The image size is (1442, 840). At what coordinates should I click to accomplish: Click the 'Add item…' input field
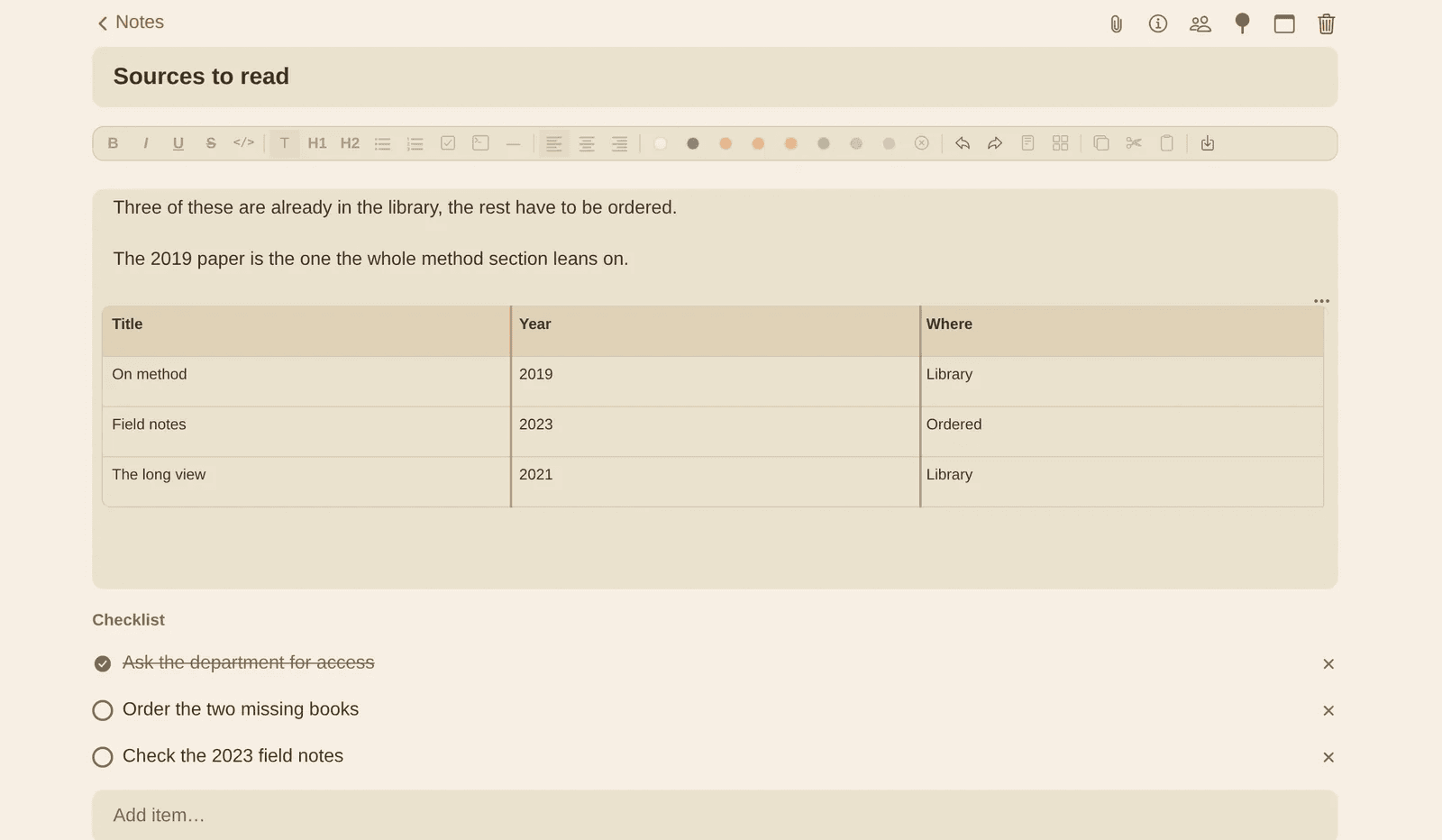tap(715, 816)
